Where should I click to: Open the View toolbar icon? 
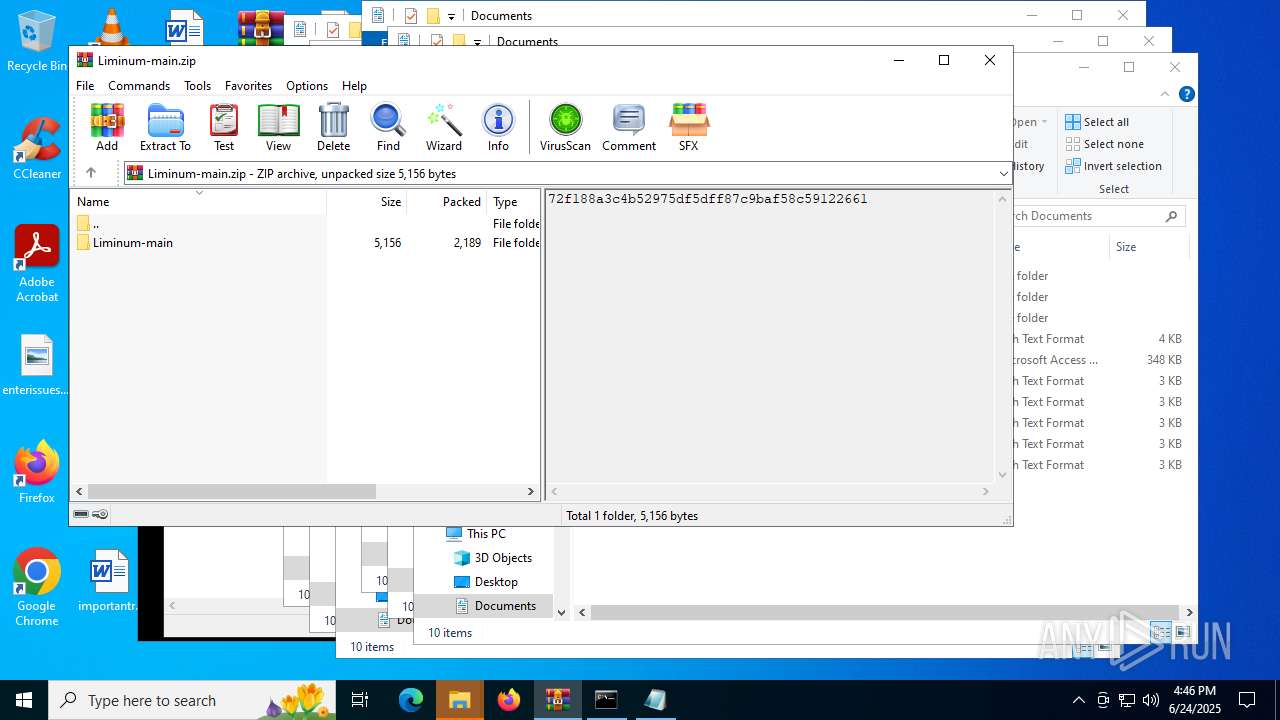tap(278, 127)
